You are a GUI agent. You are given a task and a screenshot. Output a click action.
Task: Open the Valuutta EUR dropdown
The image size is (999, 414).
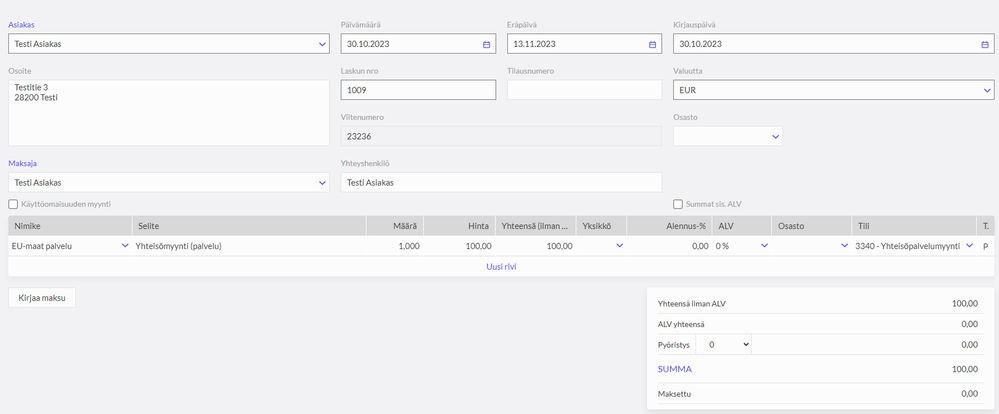(x=986, y=90)
